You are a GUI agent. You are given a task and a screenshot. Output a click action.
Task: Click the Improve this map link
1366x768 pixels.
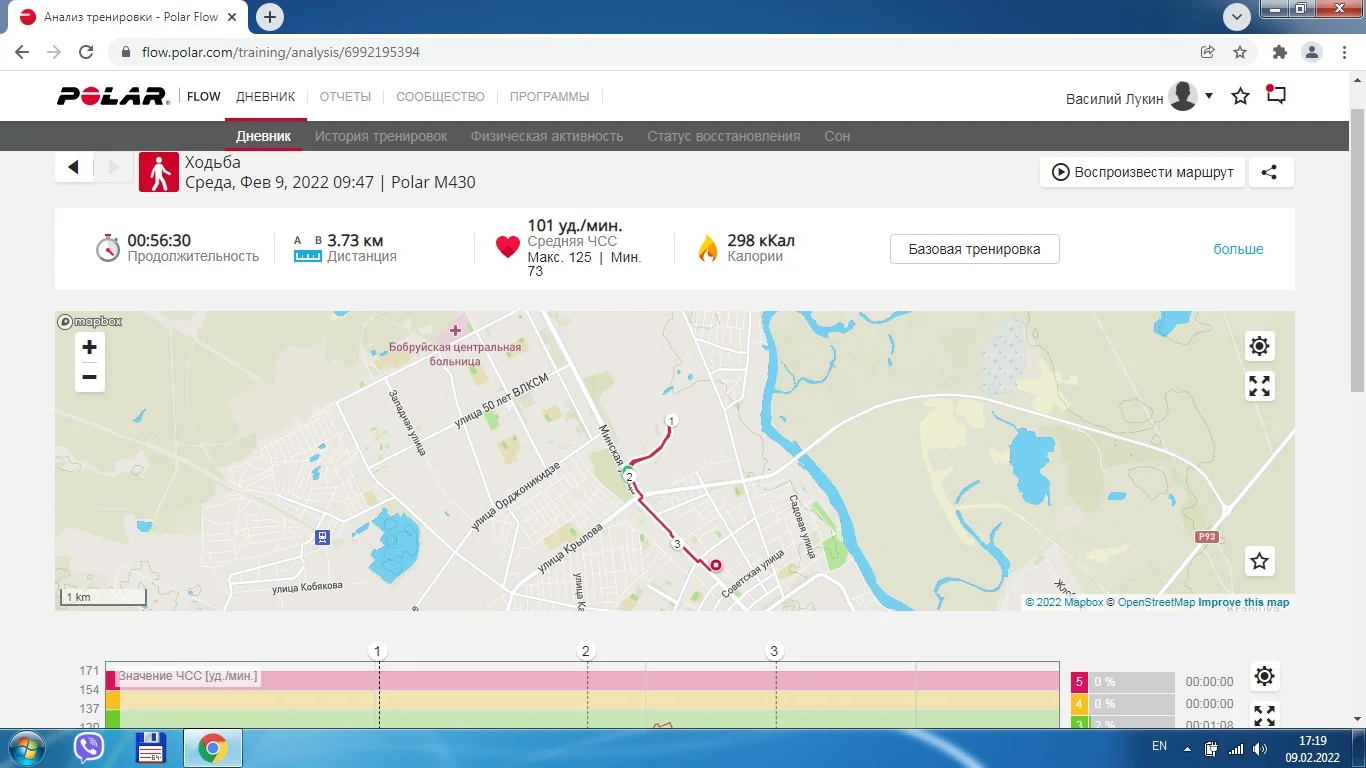coord(1244,603)
